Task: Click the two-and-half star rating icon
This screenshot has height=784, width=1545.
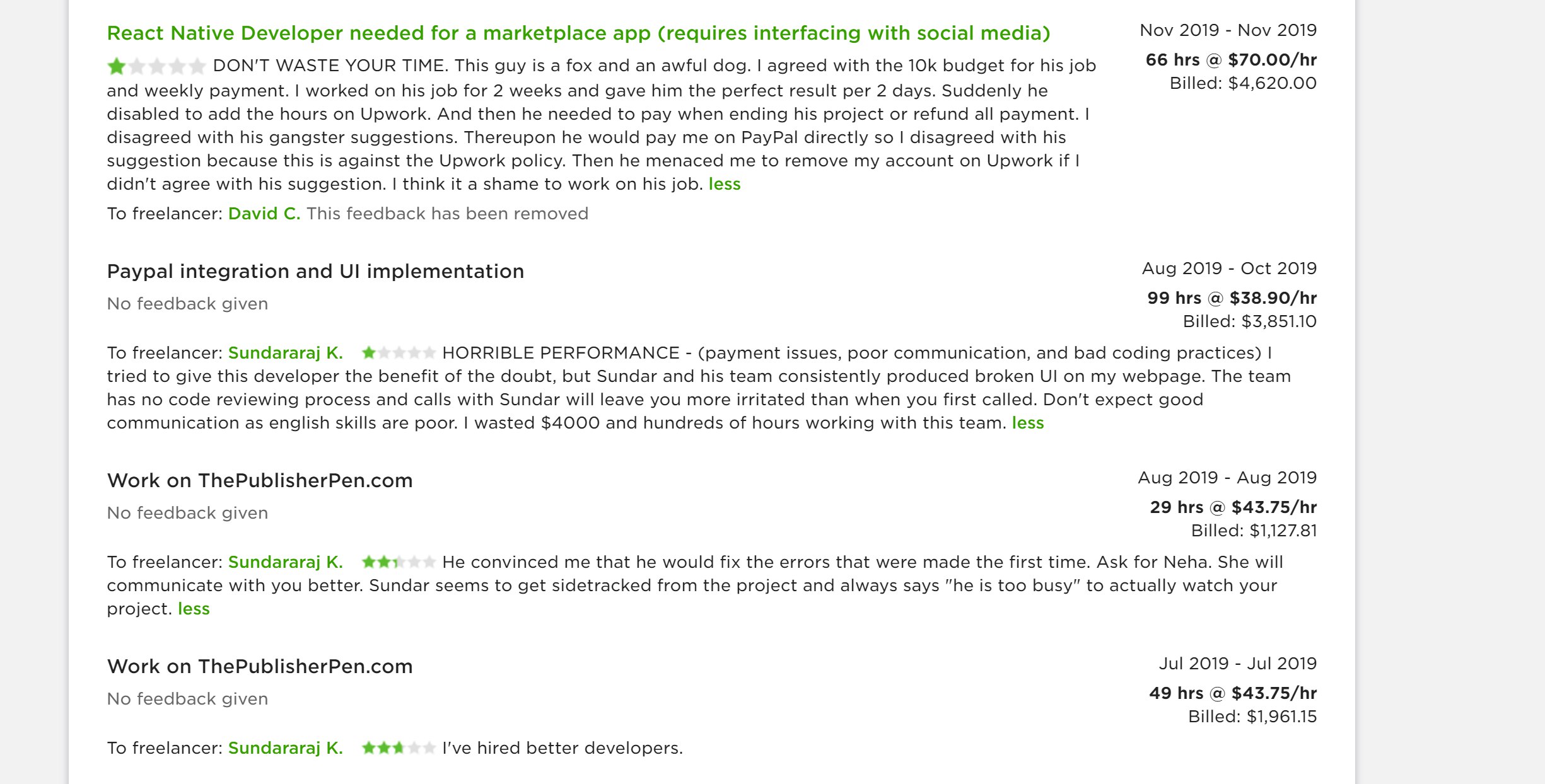Action: pos(399,562)
